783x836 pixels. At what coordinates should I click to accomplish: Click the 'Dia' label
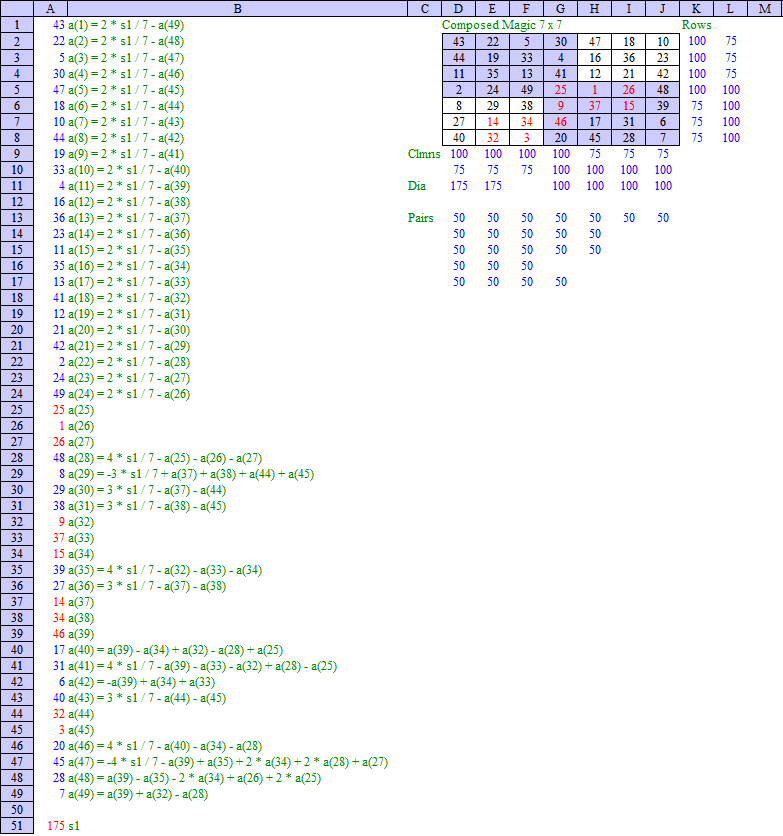pos(417,186)
